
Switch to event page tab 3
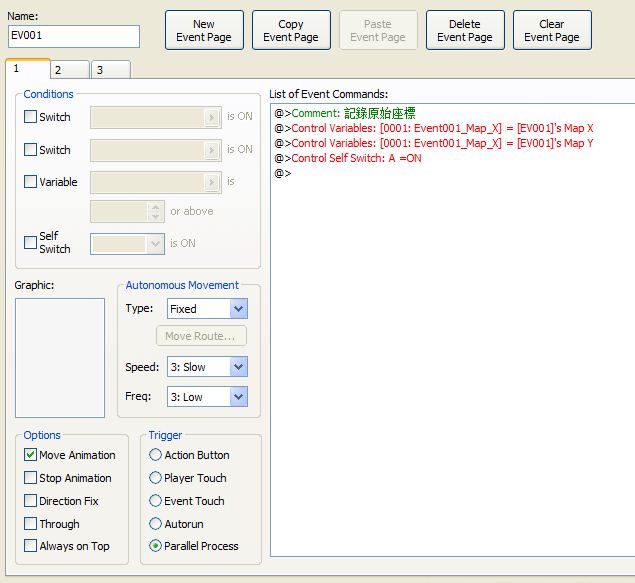[111, 70]
